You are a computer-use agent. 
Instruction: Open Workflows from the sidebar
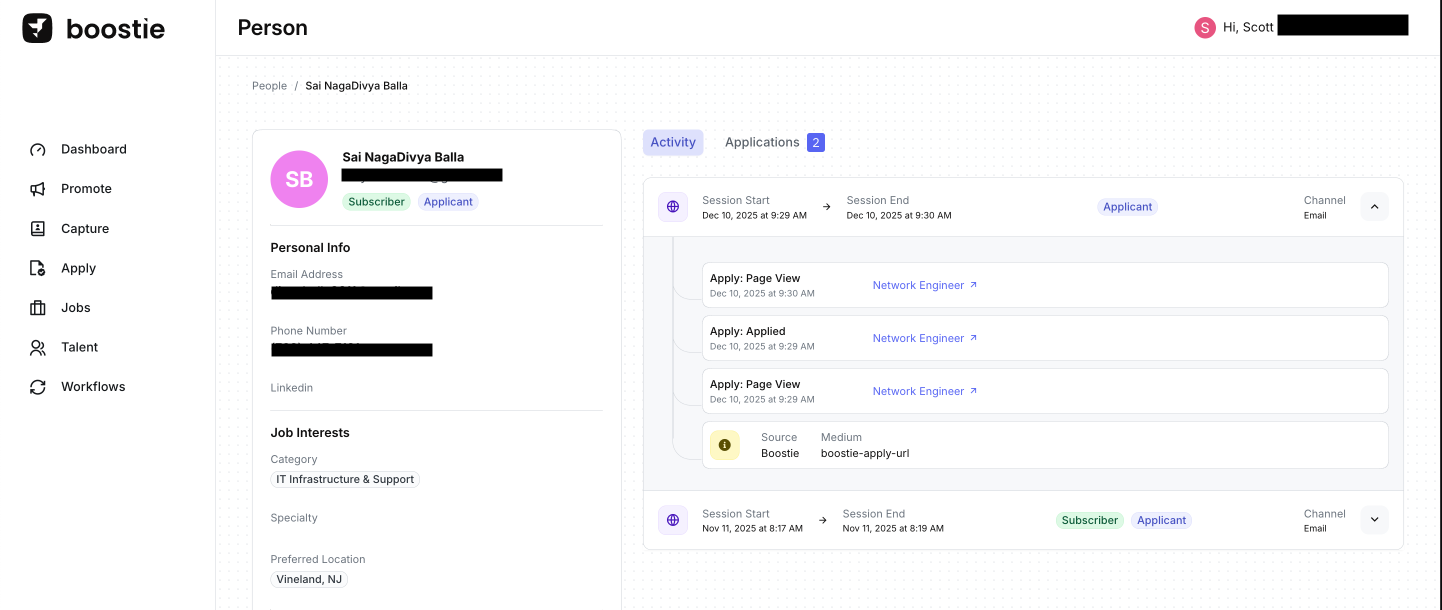(x=92, y=387)
